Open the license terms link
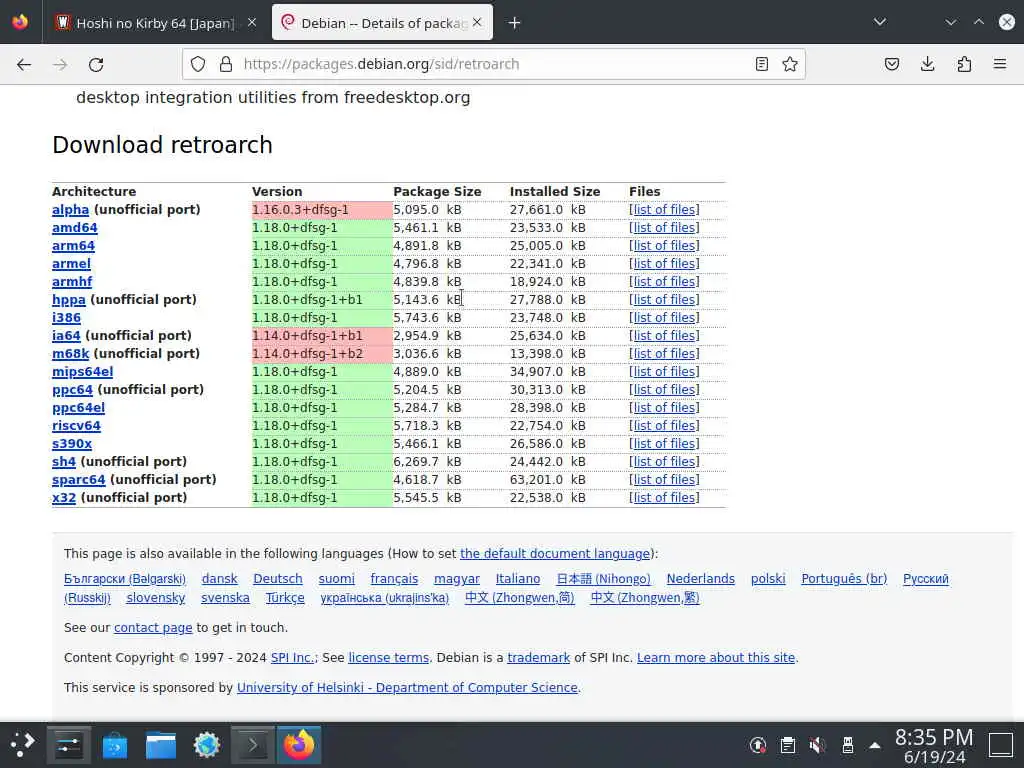This screenshot has width=1024, height=768. point(389,658)
